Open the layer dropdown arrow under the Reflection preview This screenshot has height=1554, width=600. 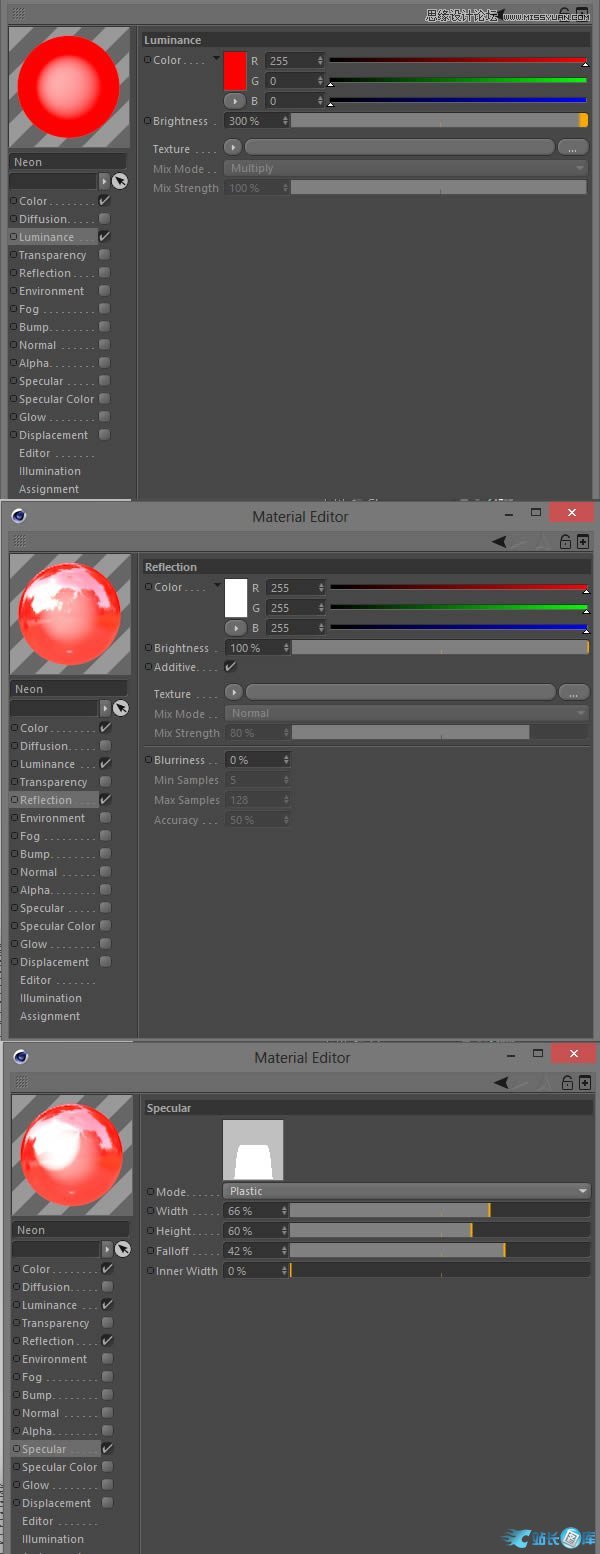(104, 708)
